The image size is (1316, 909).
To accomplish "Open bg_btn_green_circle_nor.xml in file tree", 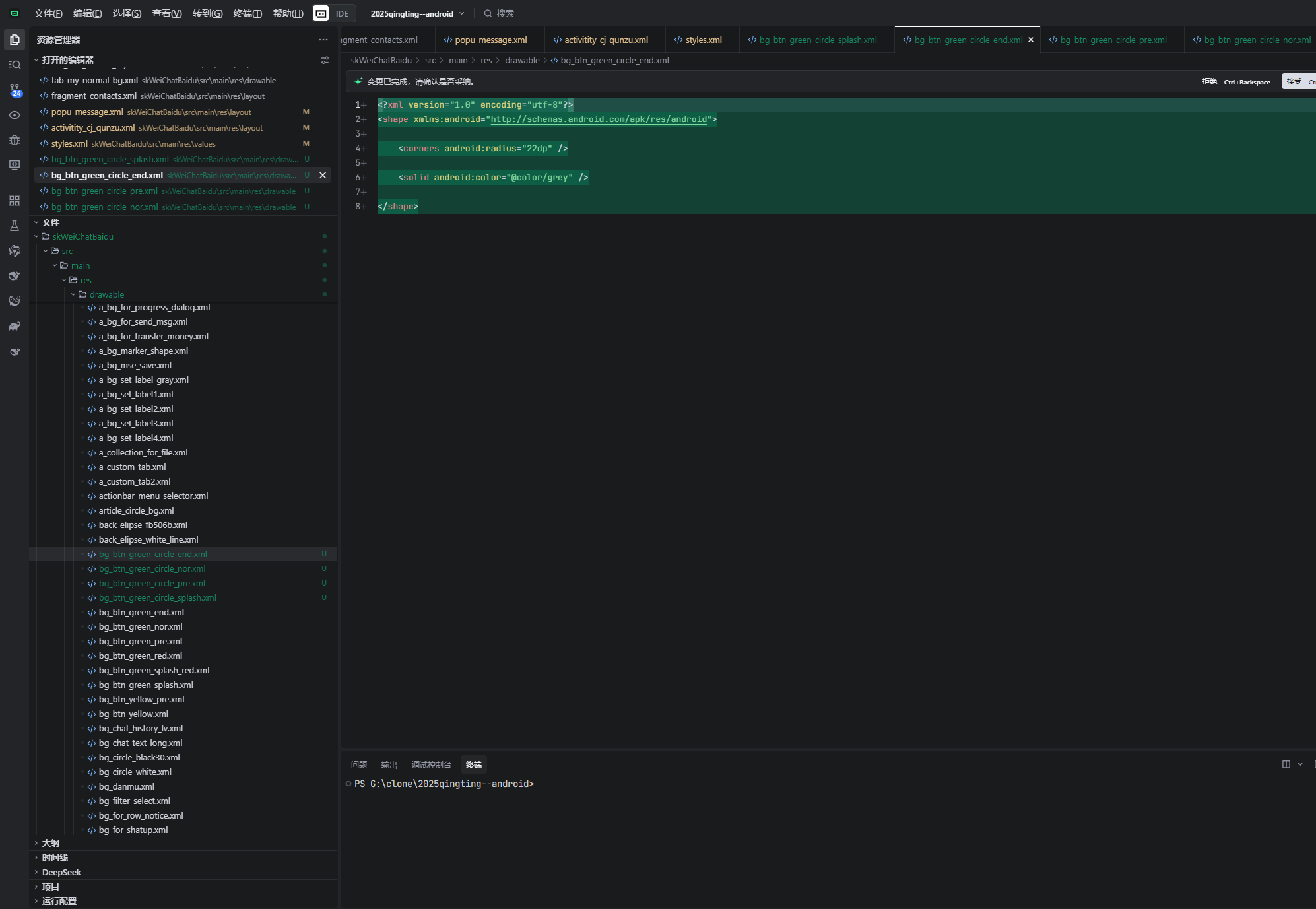I will (x=152, y=568).
